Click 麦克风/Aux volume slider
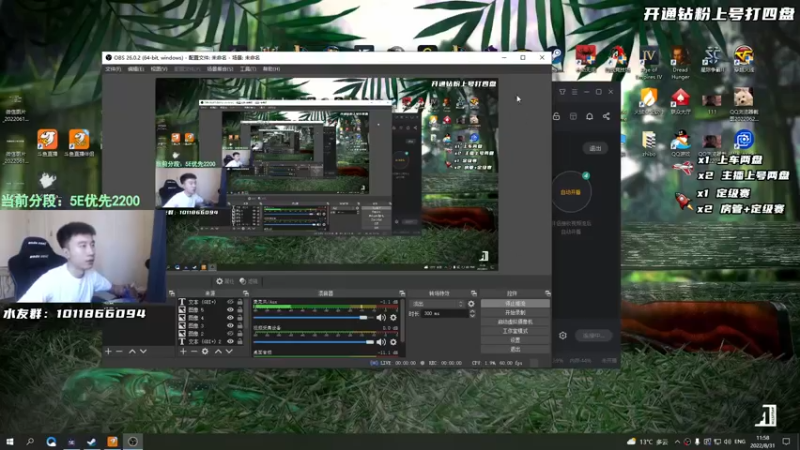Viewport: 800px width, 450px height. [313, 317]
